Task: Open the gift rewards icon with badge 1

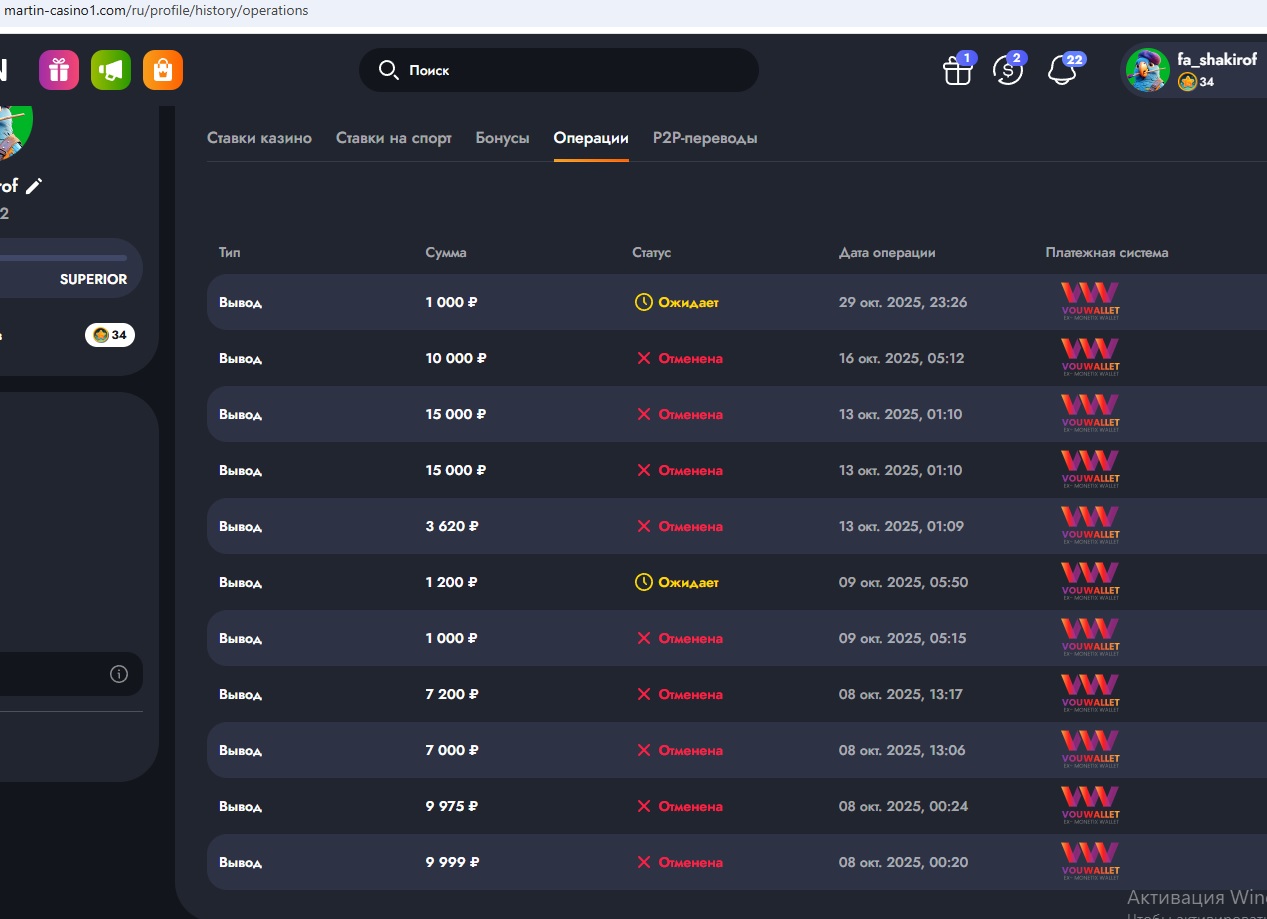Action: coord(958,70)
